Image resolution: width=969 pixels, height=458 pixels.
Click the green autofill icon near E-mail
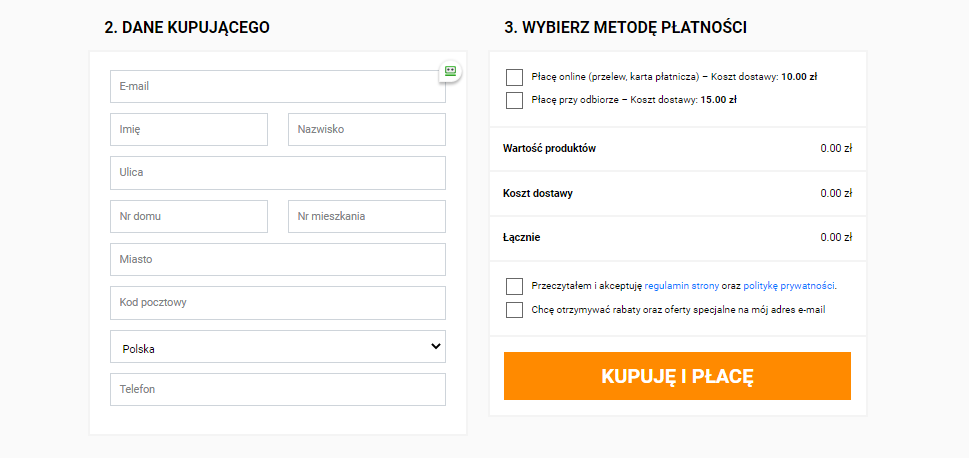point(450,71)
